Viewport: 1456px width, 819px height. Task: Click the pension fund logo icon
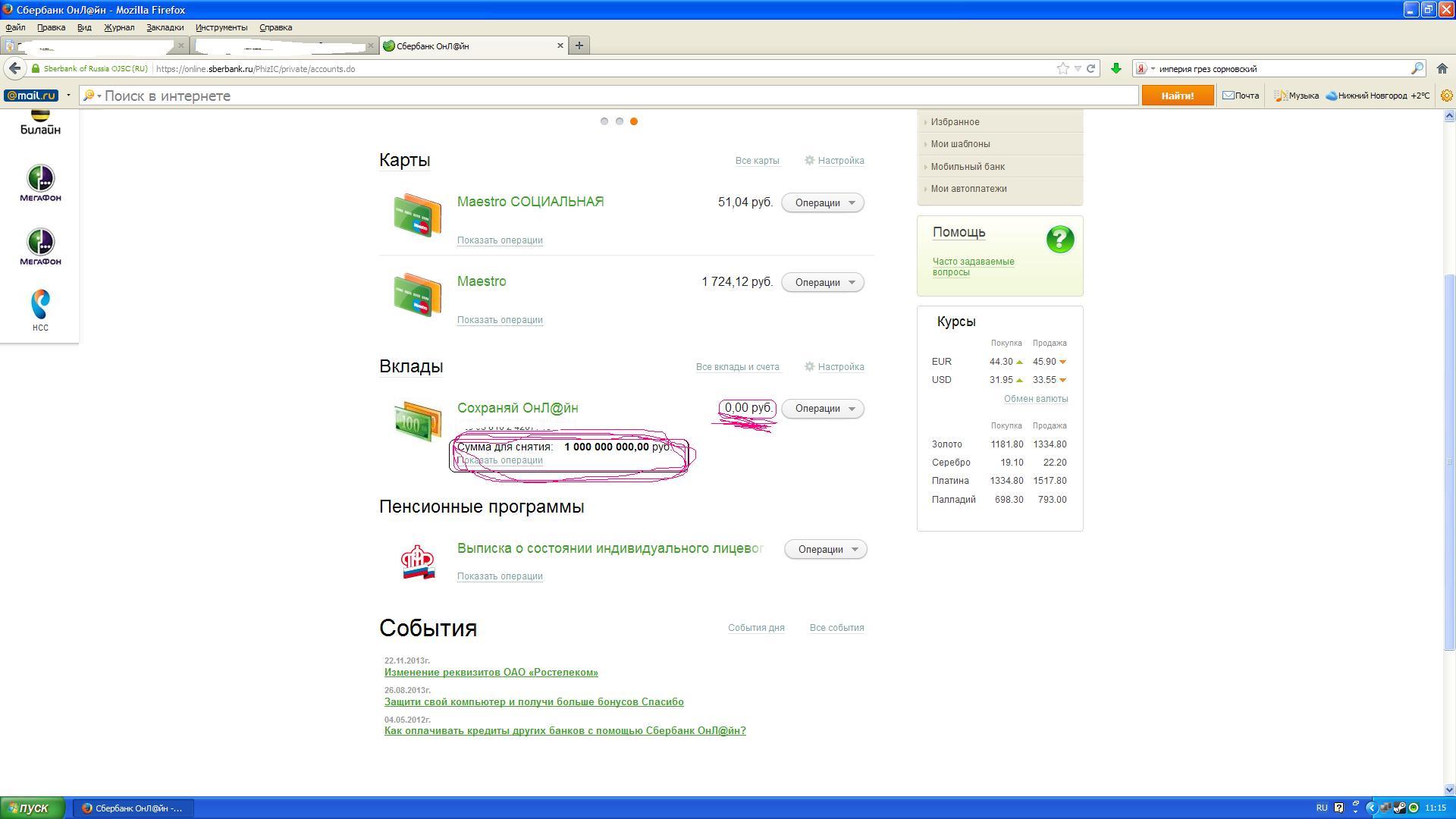(417, 562)
